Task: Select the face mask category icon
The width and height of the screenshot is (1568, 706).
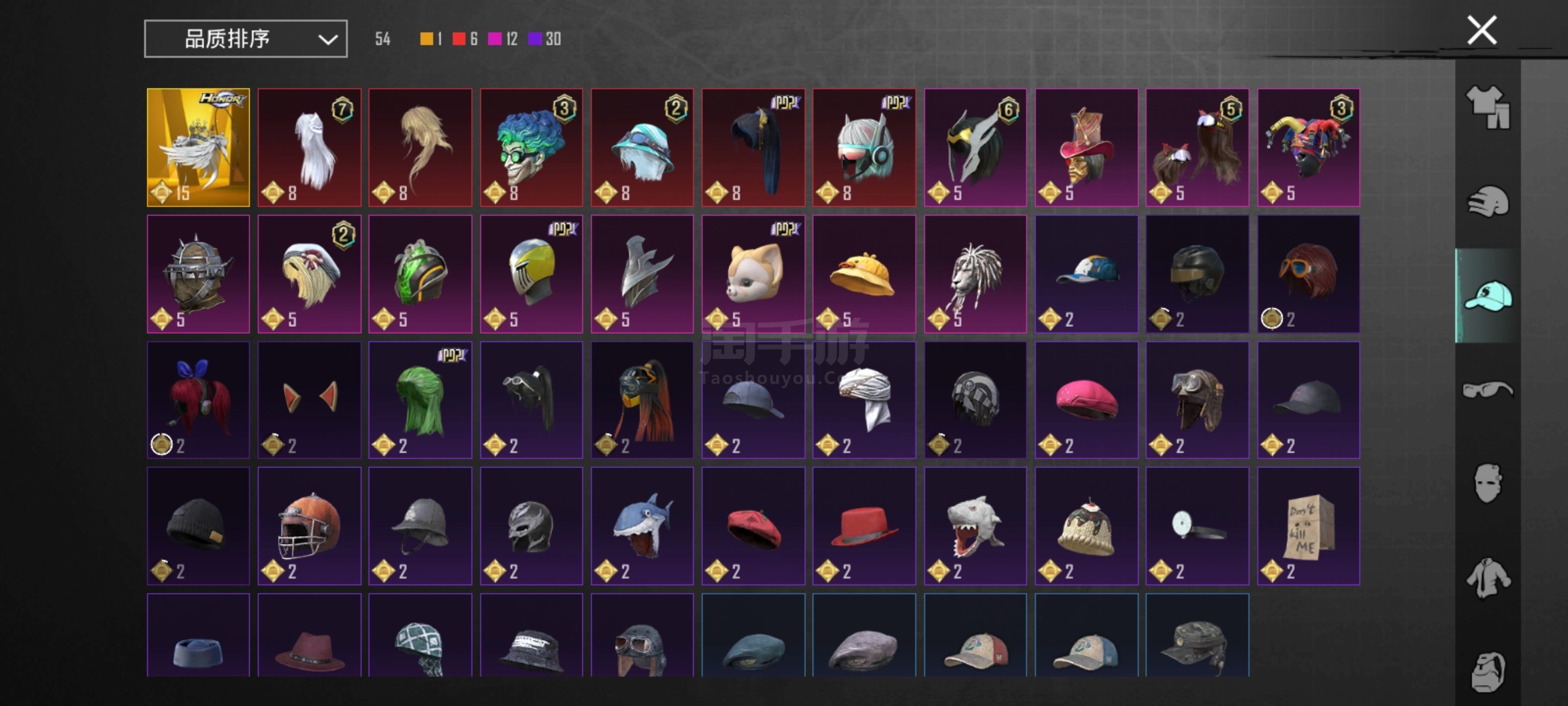Action: point(1488,484)
